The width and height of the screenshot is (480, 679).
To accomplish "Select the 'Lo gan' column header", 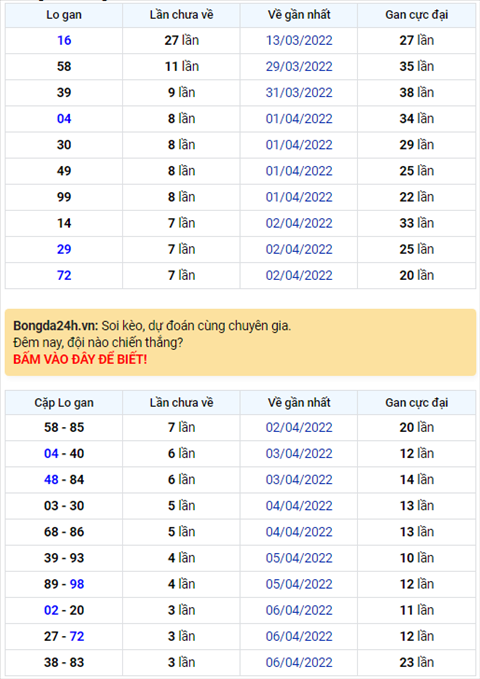I will pos(64,15).
